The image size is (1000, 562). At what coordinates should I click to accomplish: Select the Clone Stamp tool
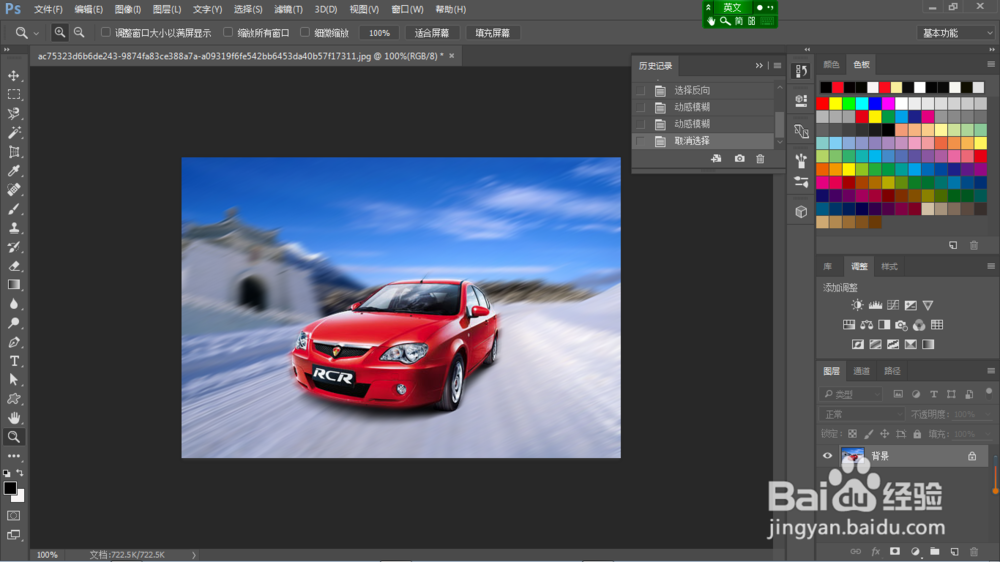(13, 228)
